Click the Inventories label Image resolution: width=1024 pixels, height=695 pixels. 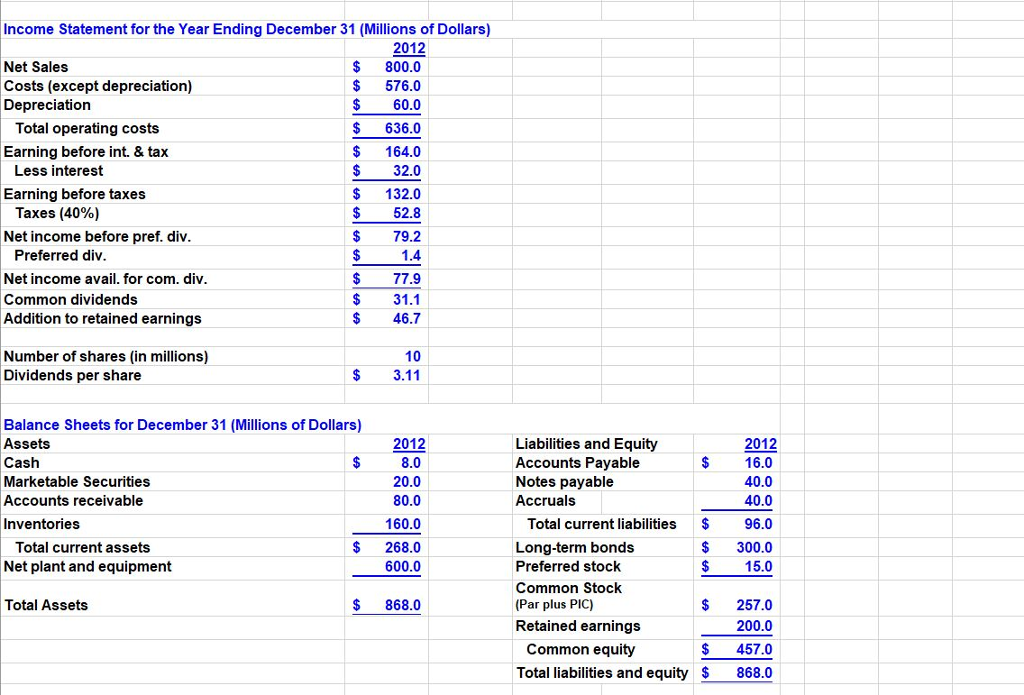tap(41, 524)
